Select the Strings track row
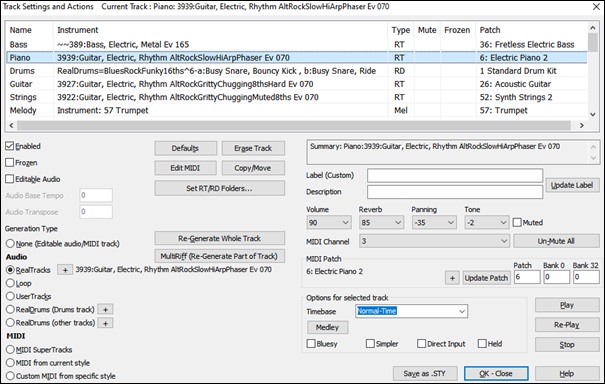605x384 pixels. coord(297,97)
